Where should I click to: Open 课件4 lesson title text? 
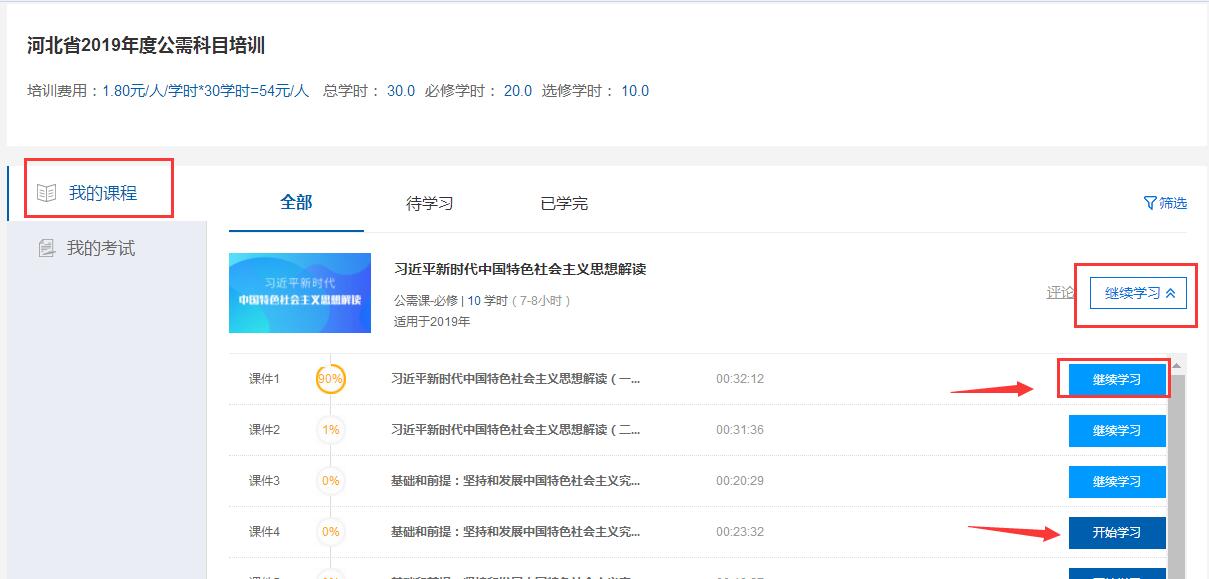pyautogui.click(x=515, y=532)
